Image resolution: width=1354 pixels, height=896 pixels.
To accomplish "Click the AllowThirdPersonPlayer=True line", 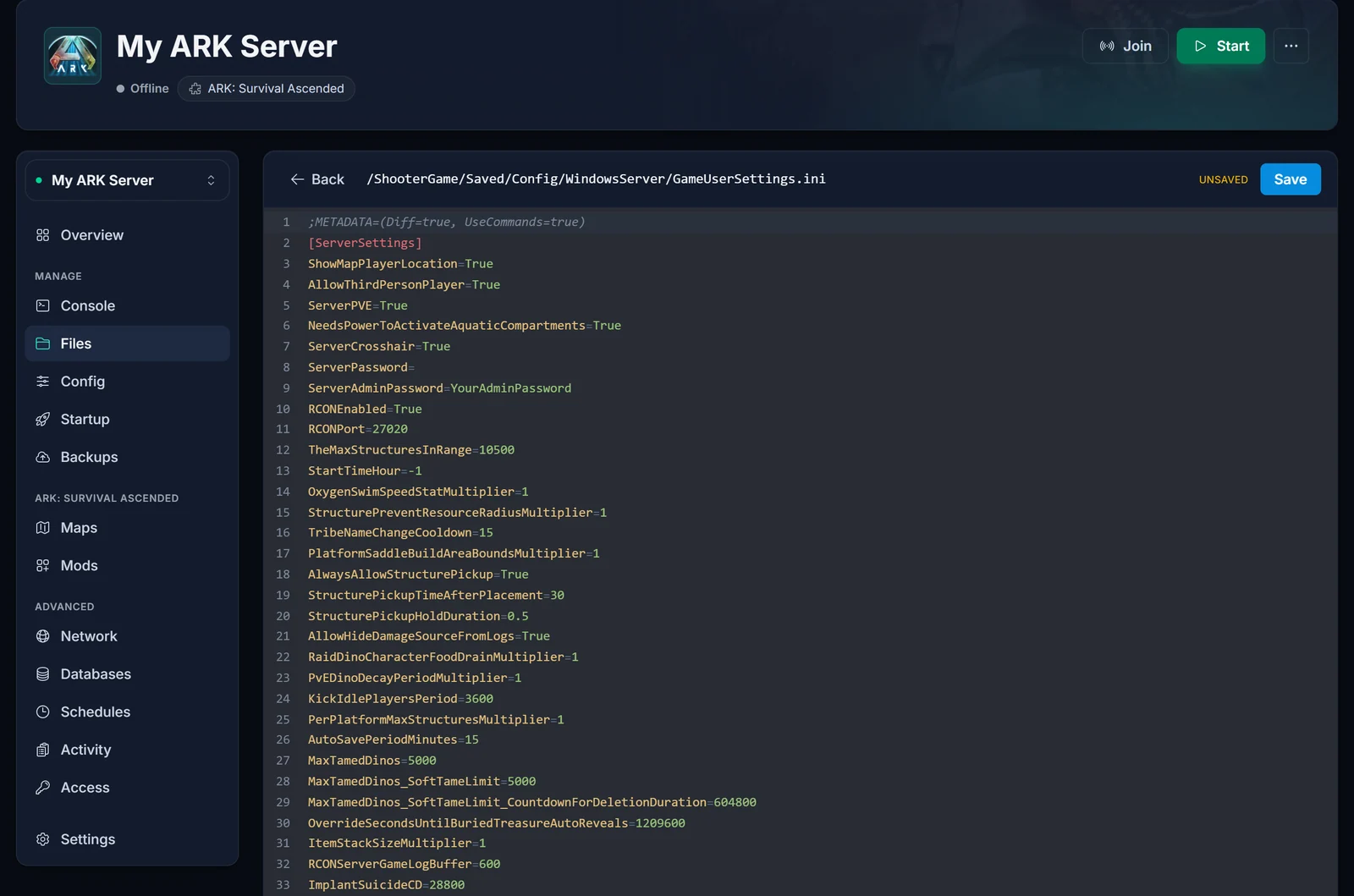I will (404, 284).
